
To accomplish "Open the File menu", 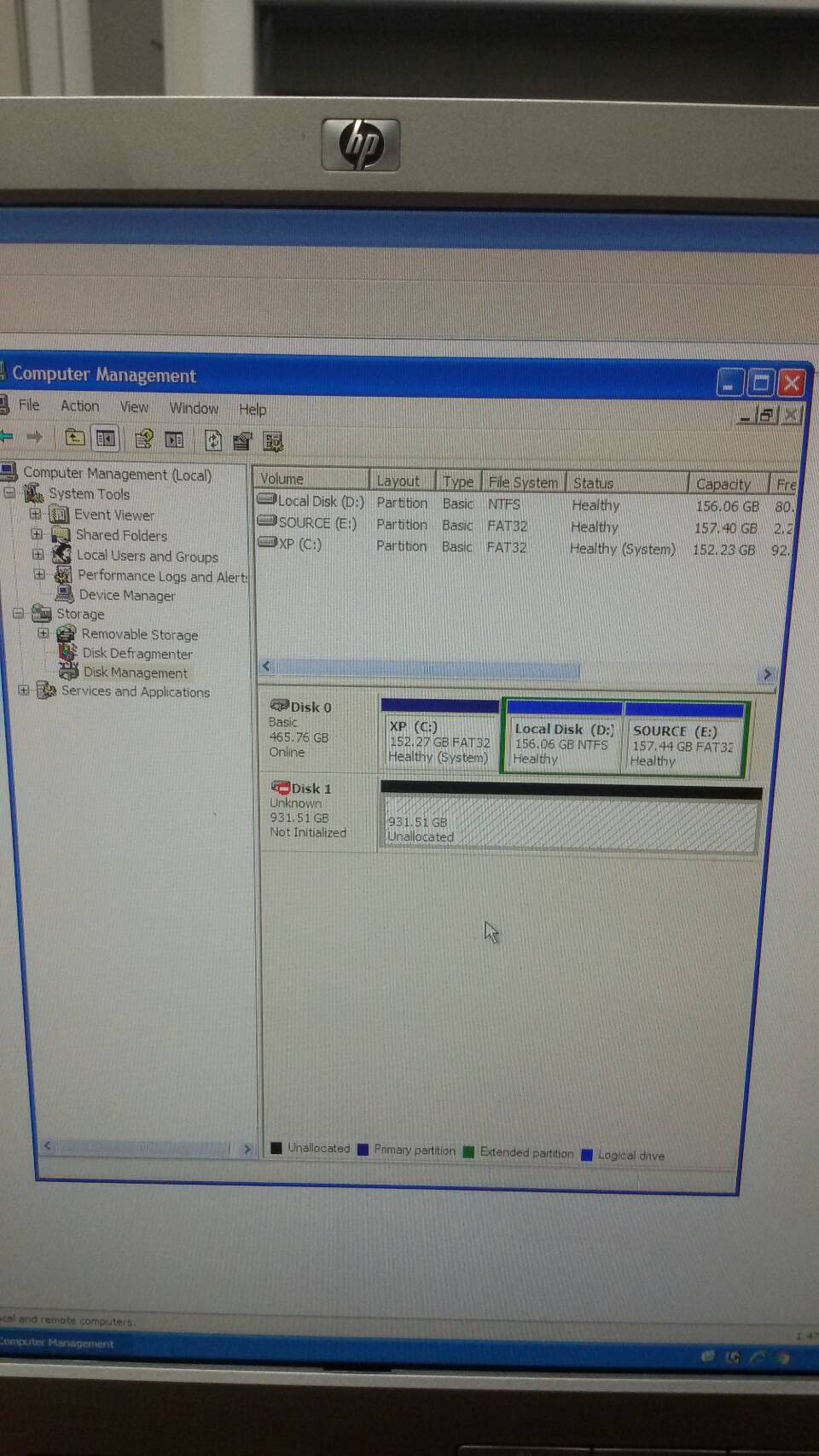I will 29,405.
